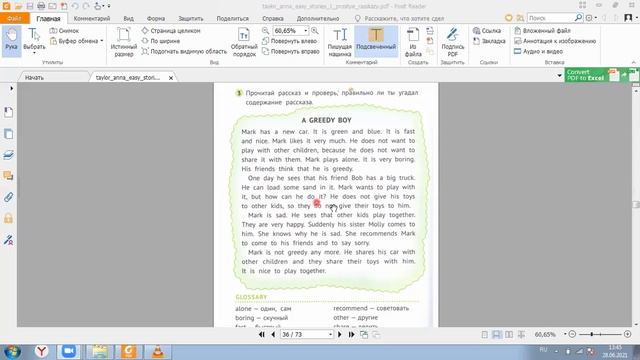The width and height of the screenshot is (640, 360).
Task: Create PDF Из файла
Action: pos(413,42)
